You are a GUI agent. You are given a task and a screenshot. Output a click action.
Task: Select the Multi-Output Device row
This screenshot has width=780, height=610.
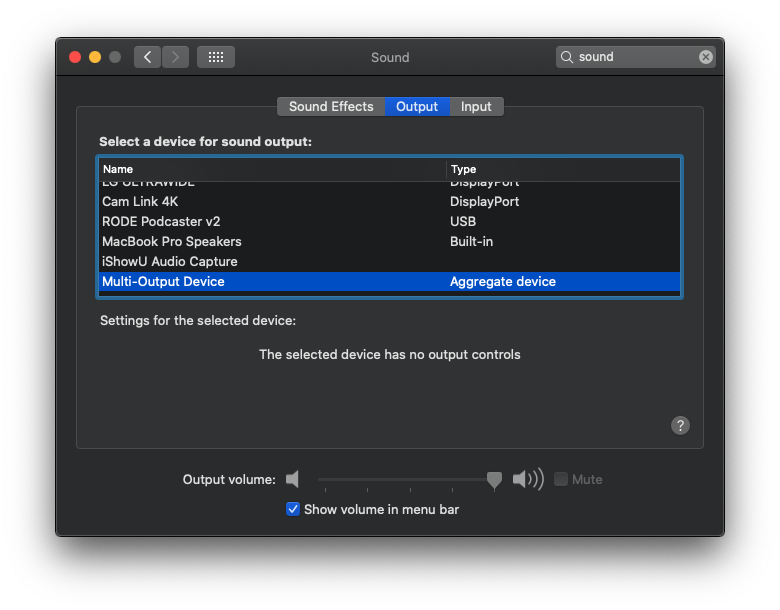coord(389,282)
